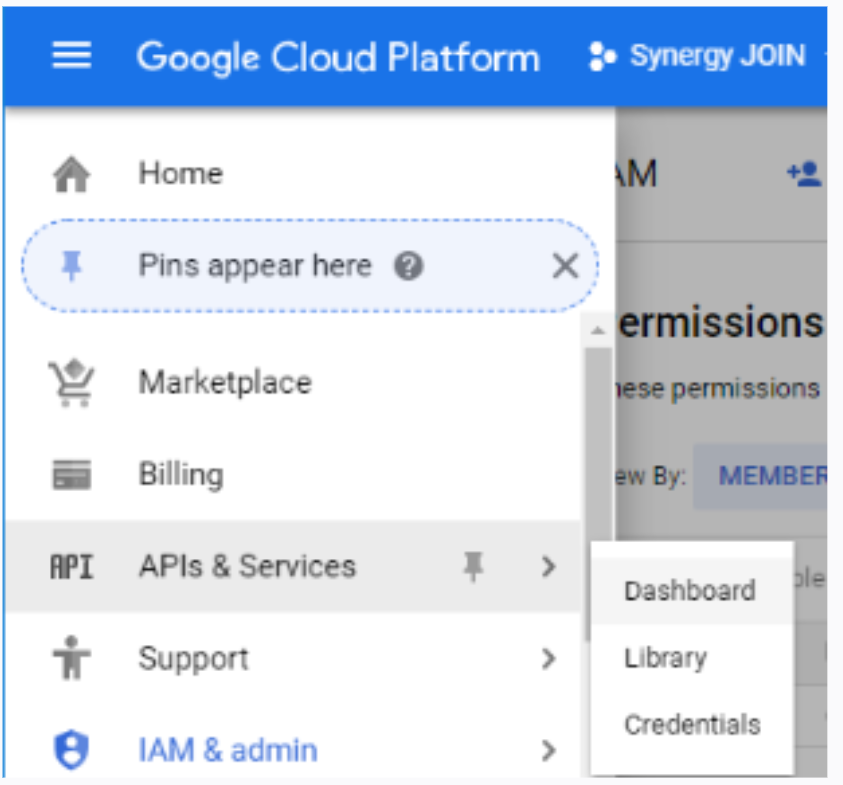Dismiss the Pins appear here banner
The height and width of the screenshot is (785, 843).
[x=566, y=266]
